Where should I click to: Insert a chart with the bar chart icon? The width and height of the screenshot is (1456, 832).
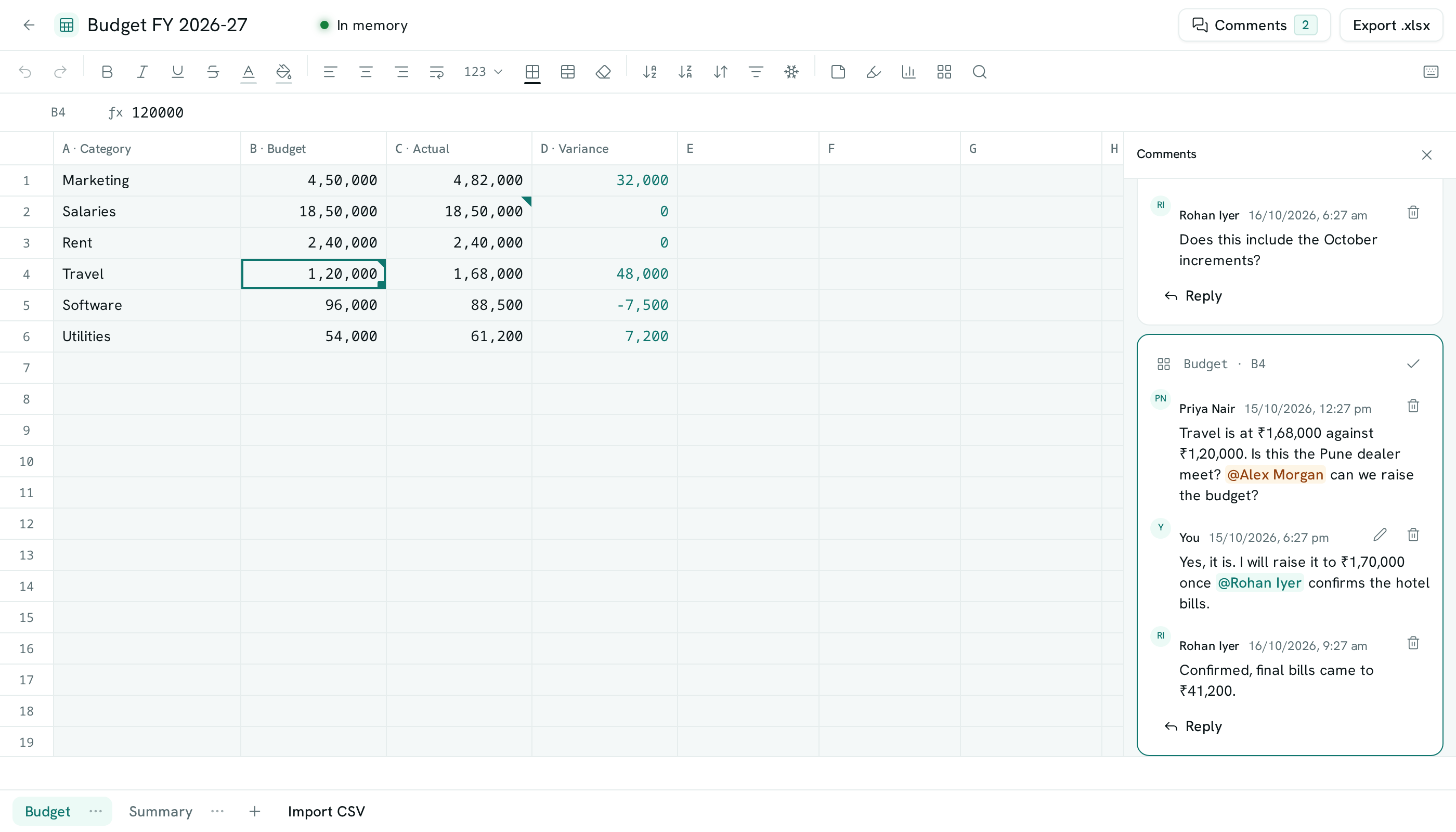[x=908, y=72]
